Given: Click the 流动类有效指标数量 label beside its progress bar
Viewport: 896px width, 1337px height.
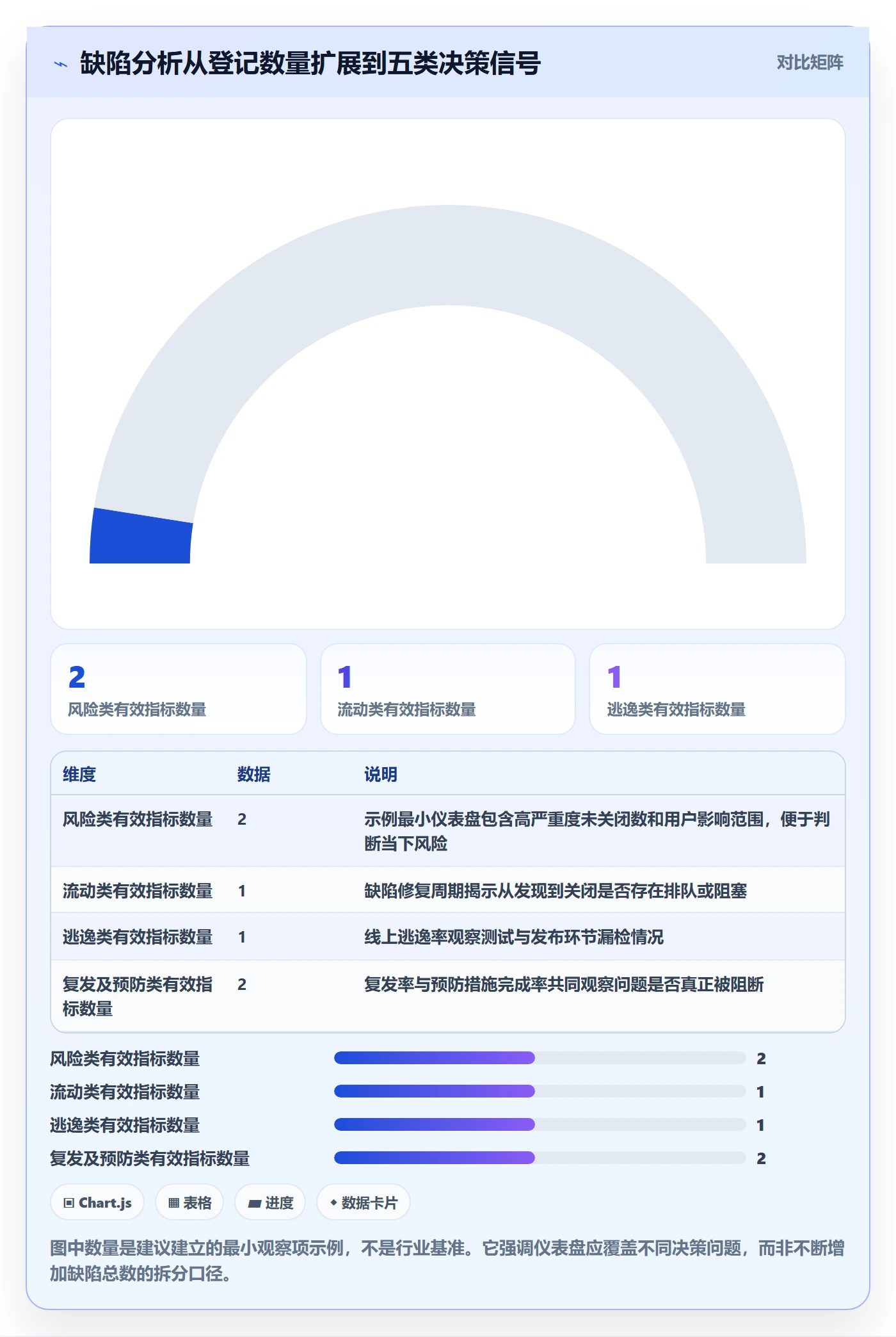Looking at the screenshot, I should pos(125,1092).
